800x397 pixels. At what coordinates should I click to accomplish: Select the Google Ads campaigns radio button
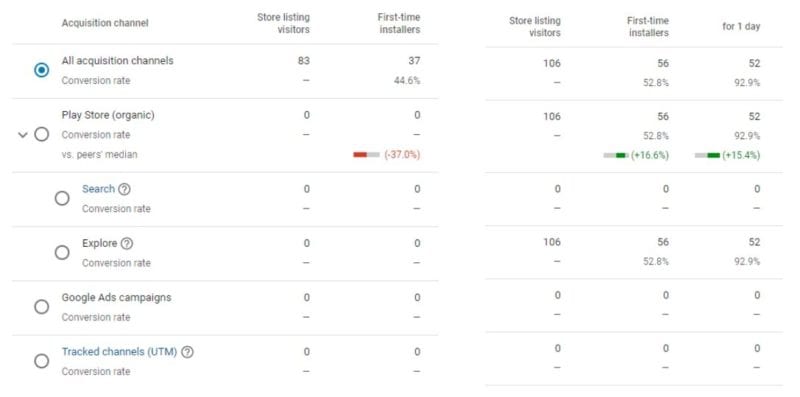point(41,307)
